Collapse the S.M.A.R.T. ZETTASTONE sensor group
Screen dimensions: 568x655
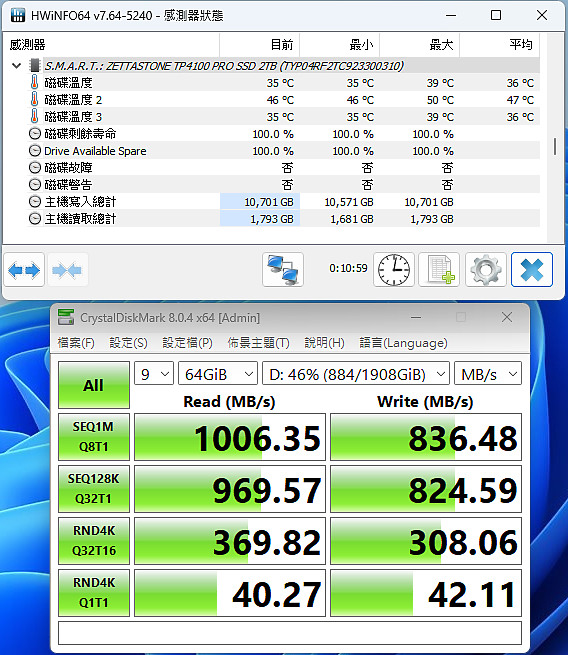click(x=17, y=66)
